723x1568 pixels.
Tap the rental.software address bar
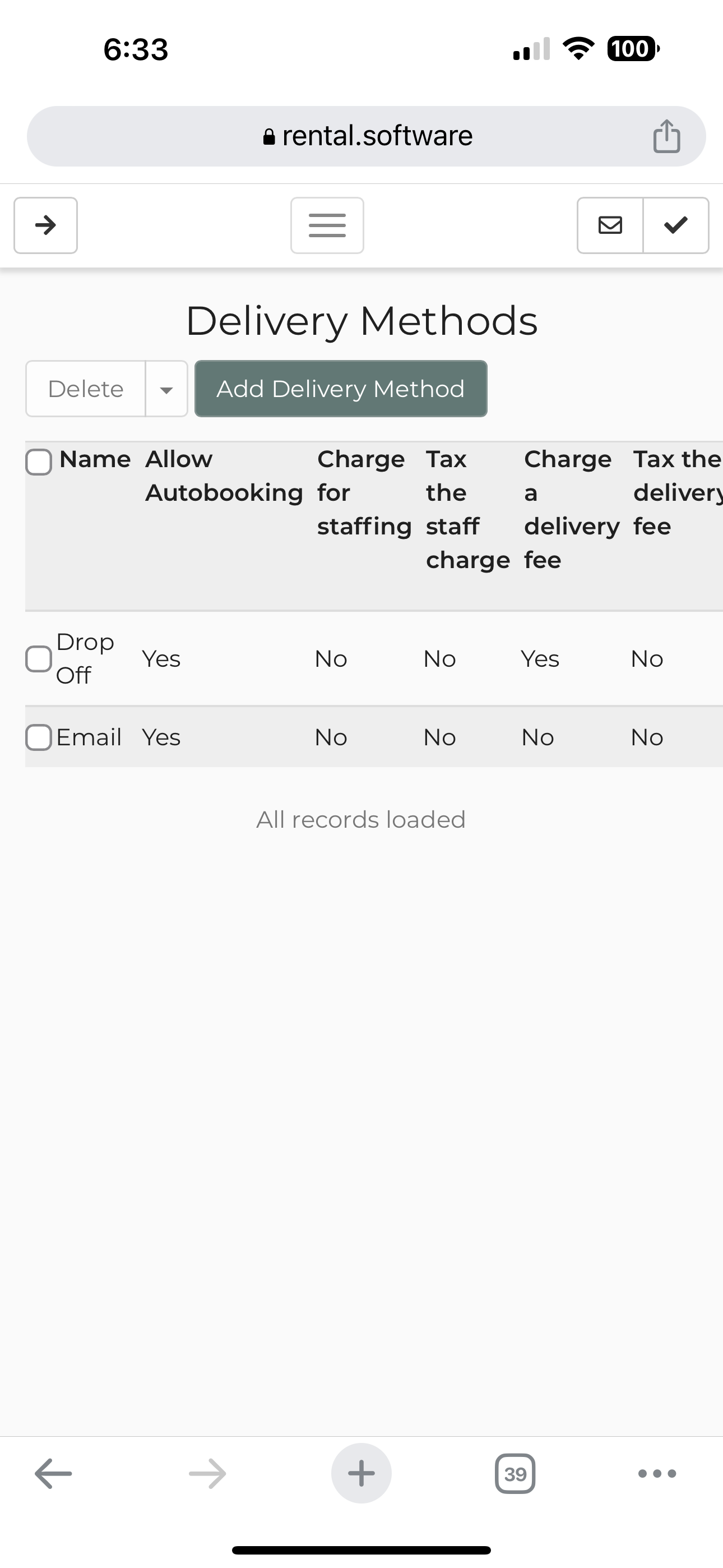click(x=367, y=136)
